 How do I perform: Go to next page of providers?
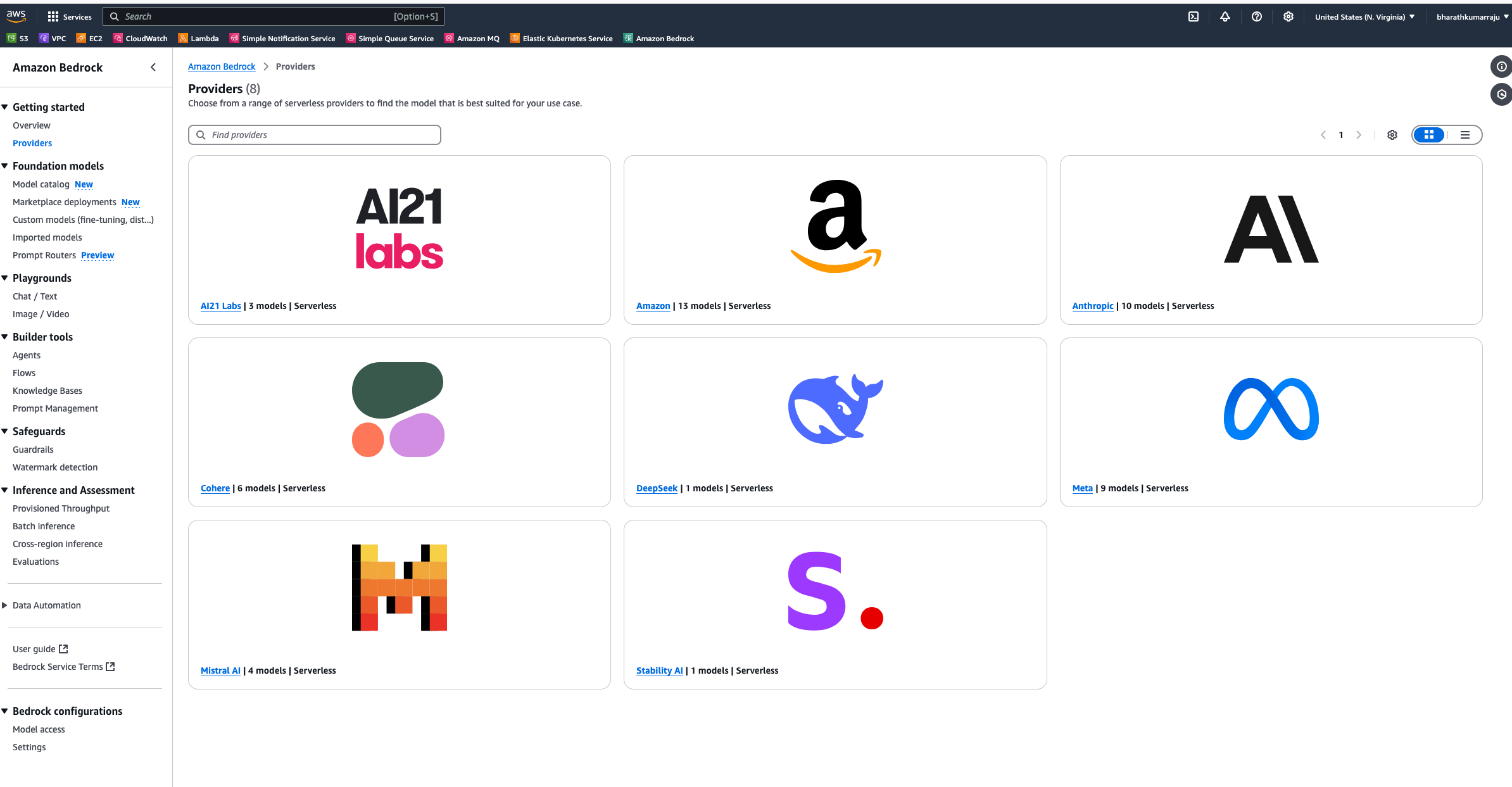[x=1359, y=135]
